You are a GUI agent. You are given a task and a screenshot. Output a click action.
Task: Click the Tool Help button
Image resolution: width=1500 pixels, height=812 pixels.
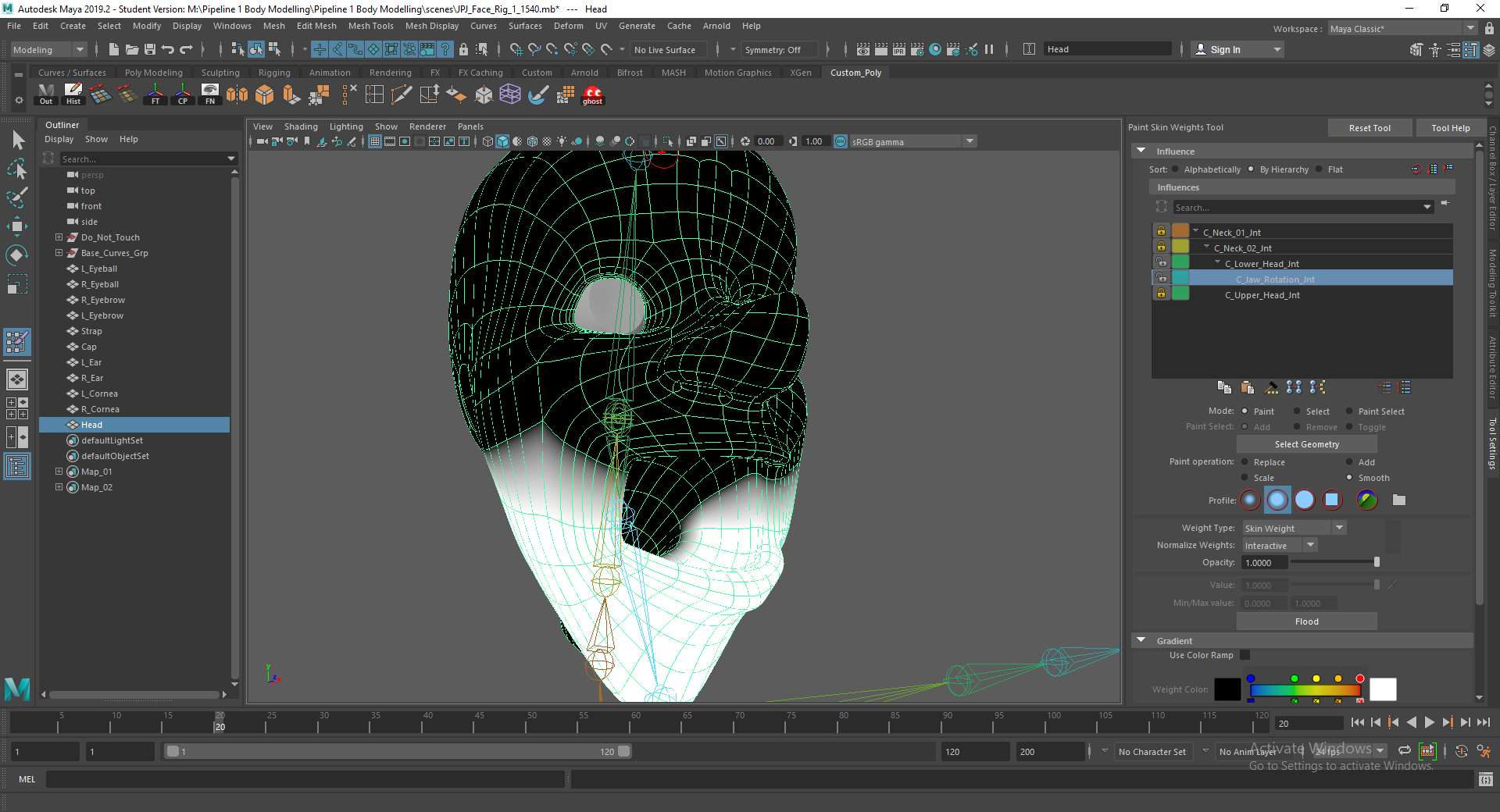coord(1450,128)
